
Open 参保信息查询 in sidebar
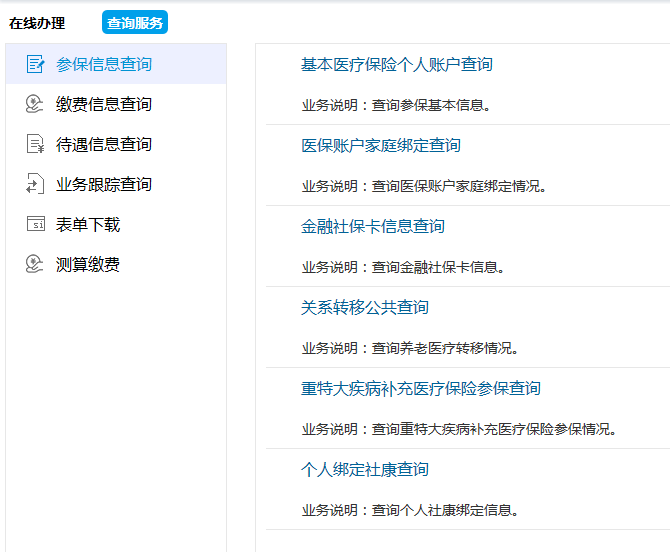pyautogui.click(x=116, y=64)
